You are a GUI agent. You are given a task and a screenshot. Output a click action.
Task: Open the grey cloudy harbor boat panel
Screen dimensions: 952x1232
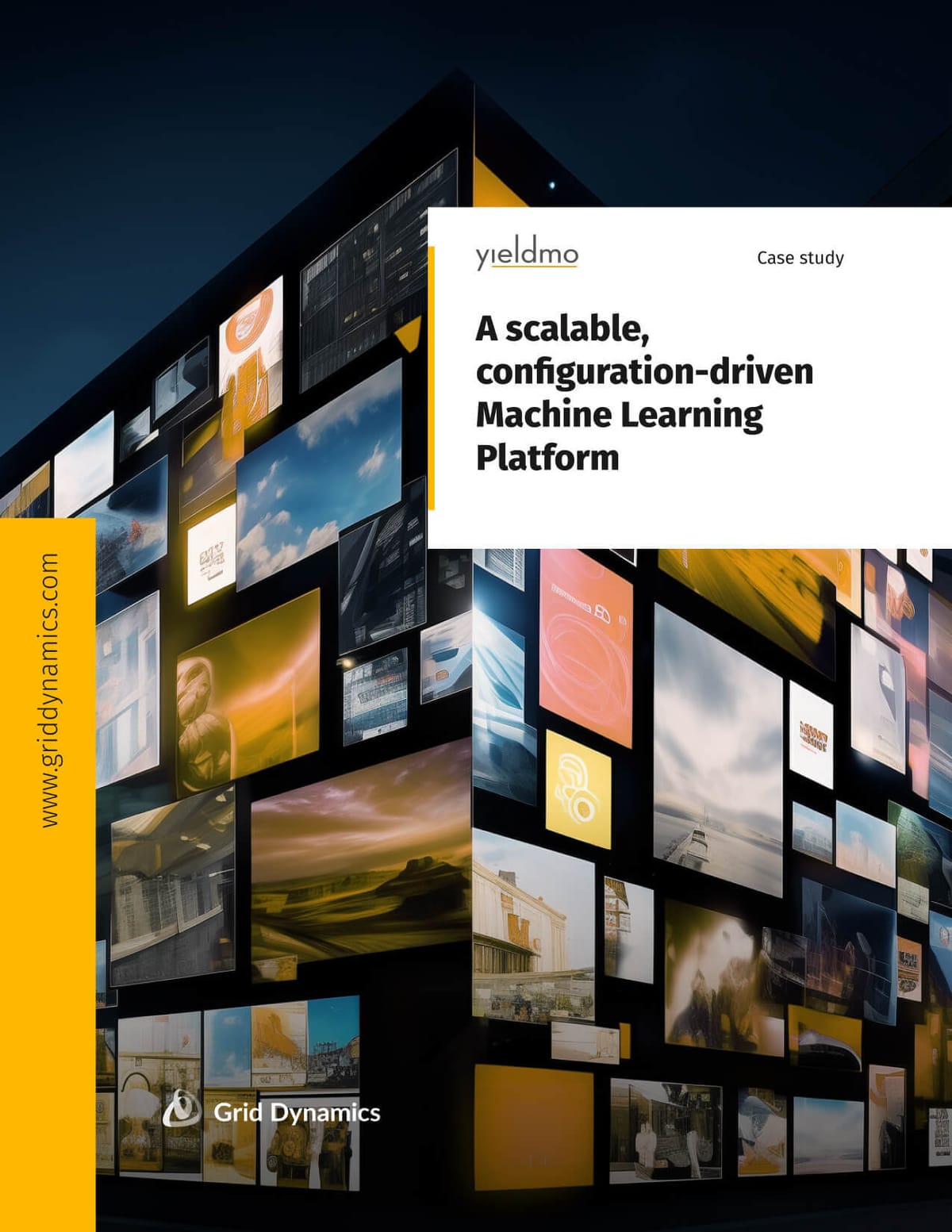[x=716, y=754]
